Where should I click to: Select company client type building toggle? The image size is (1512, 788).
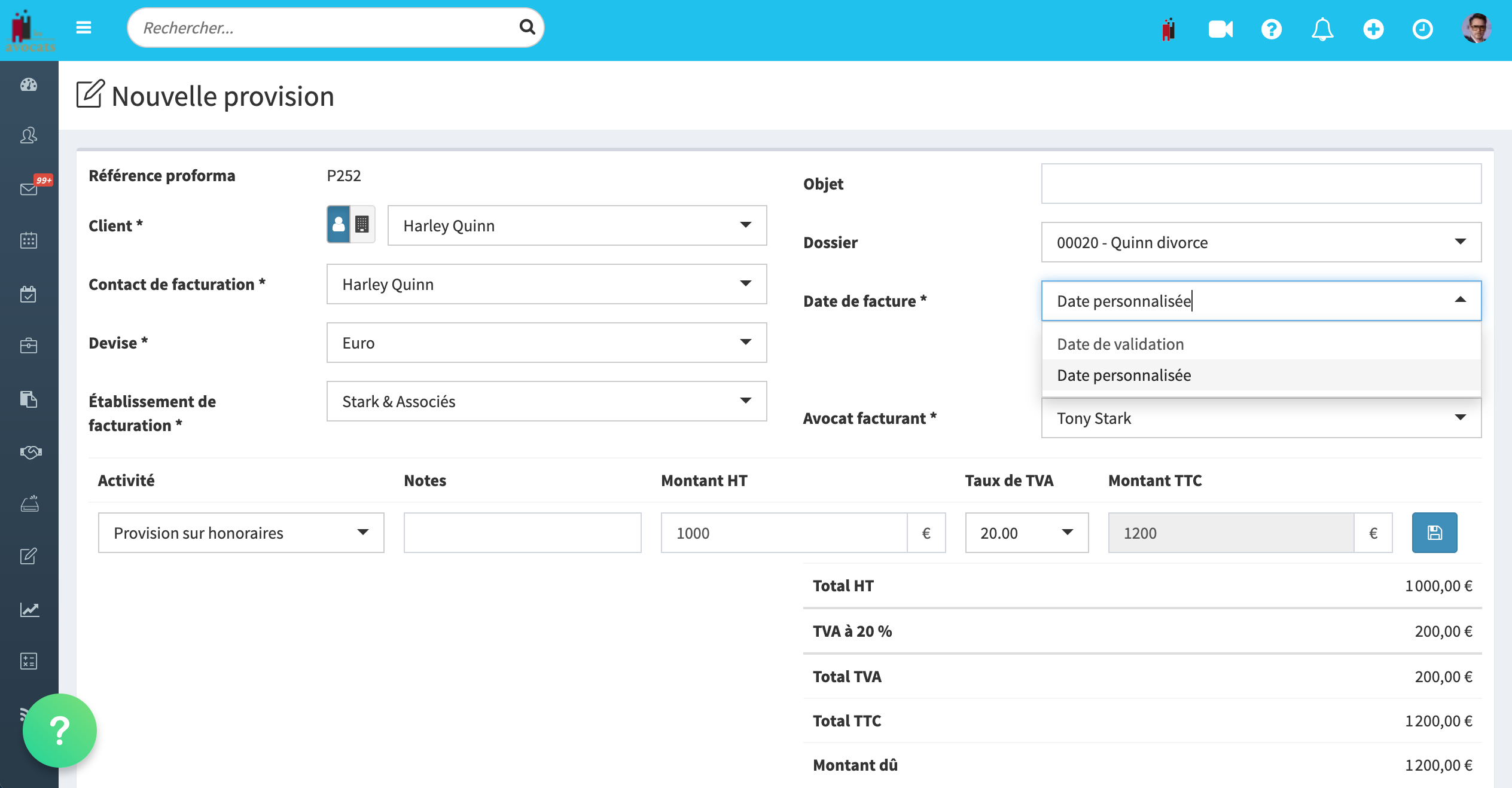click(362, 224)
